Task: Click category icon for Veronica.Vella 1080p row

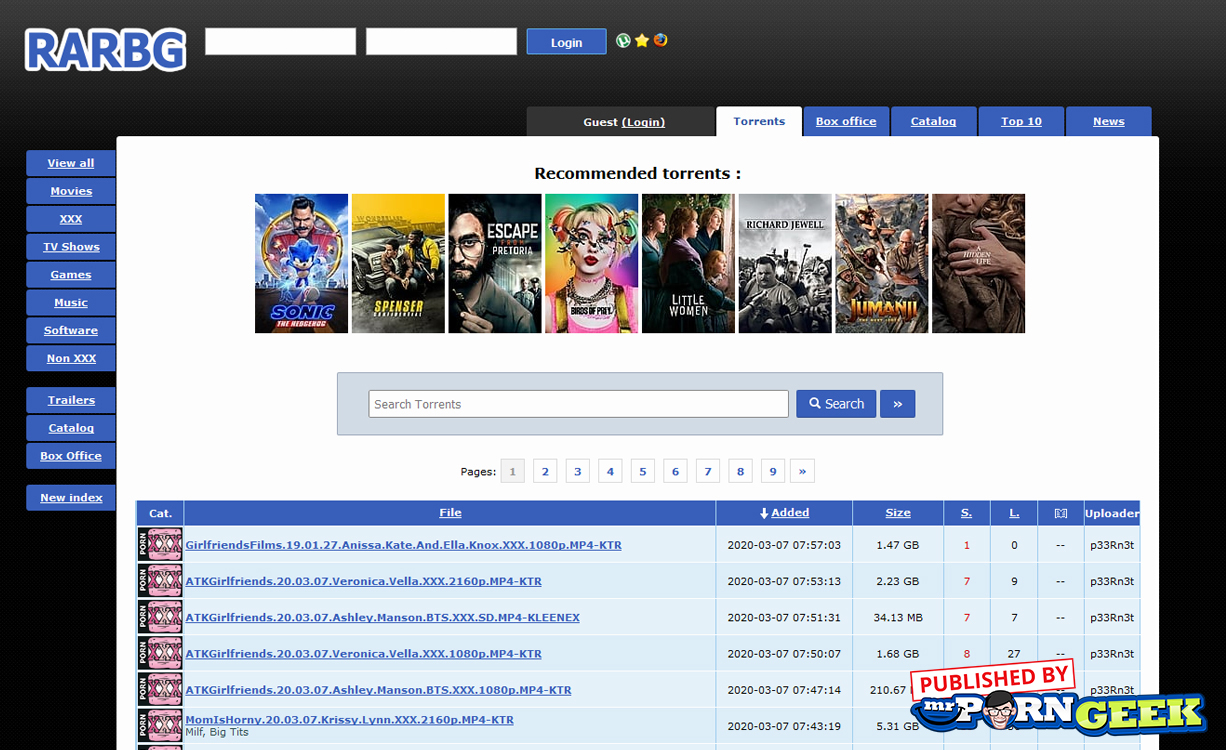Action: [160, 653]
